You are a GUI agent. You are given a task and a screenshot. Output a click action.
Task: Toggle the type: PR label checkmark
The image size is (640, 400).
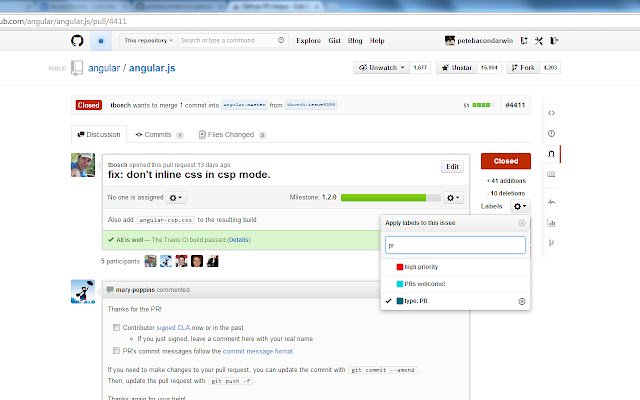[388, 301]
